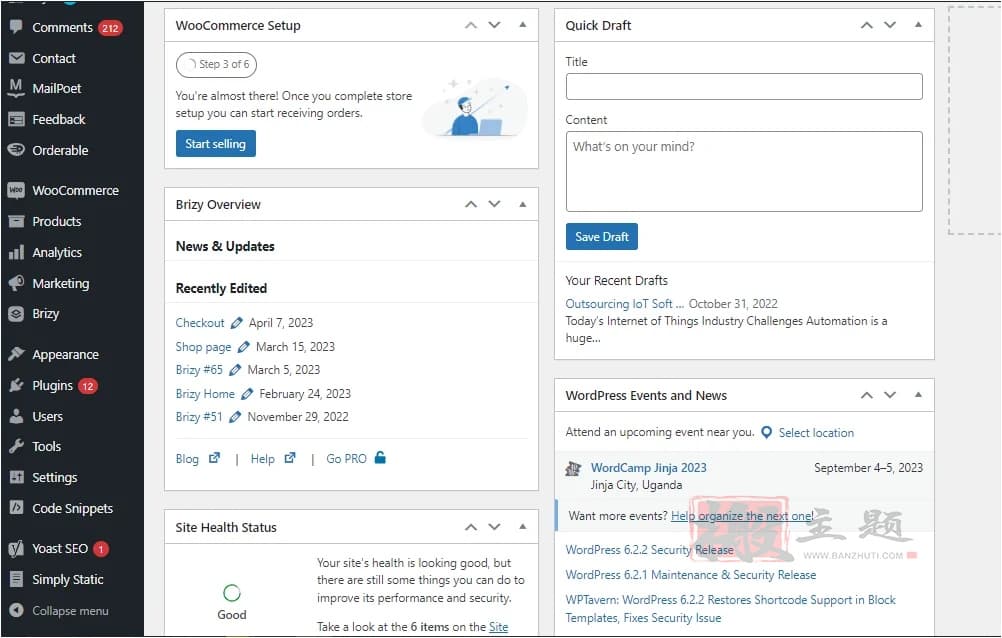Screen dimensions: 1002x638
Task: Open the WordCamp Jinja 2023 event link
Action: (649, 467)
